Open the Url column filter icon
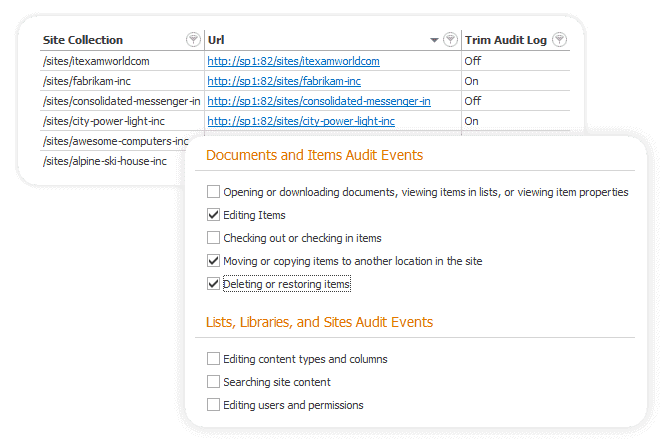Screen dimensions: 668x448 tap(450, 40)
